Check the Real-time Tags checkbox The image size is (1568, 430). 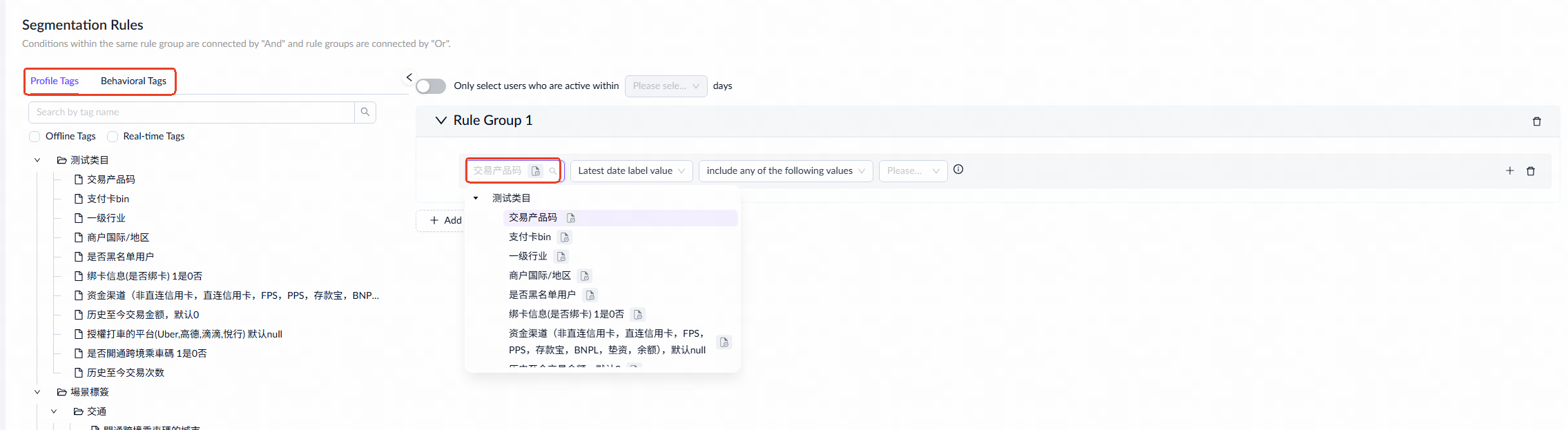(x=113, y=137)
